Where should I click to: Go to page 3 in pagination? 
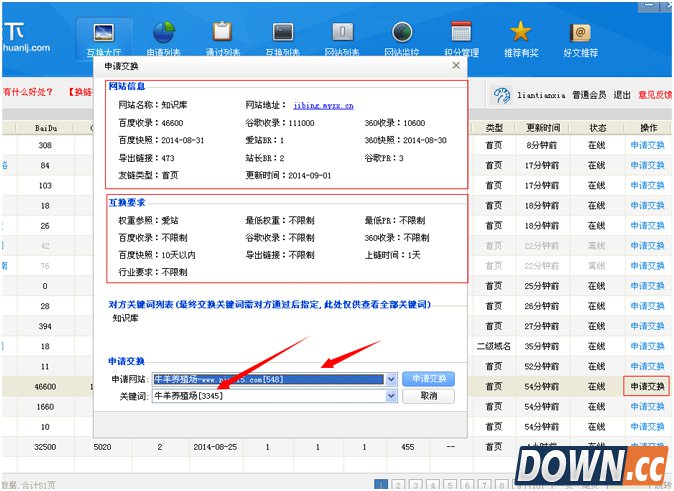[415, 485]
